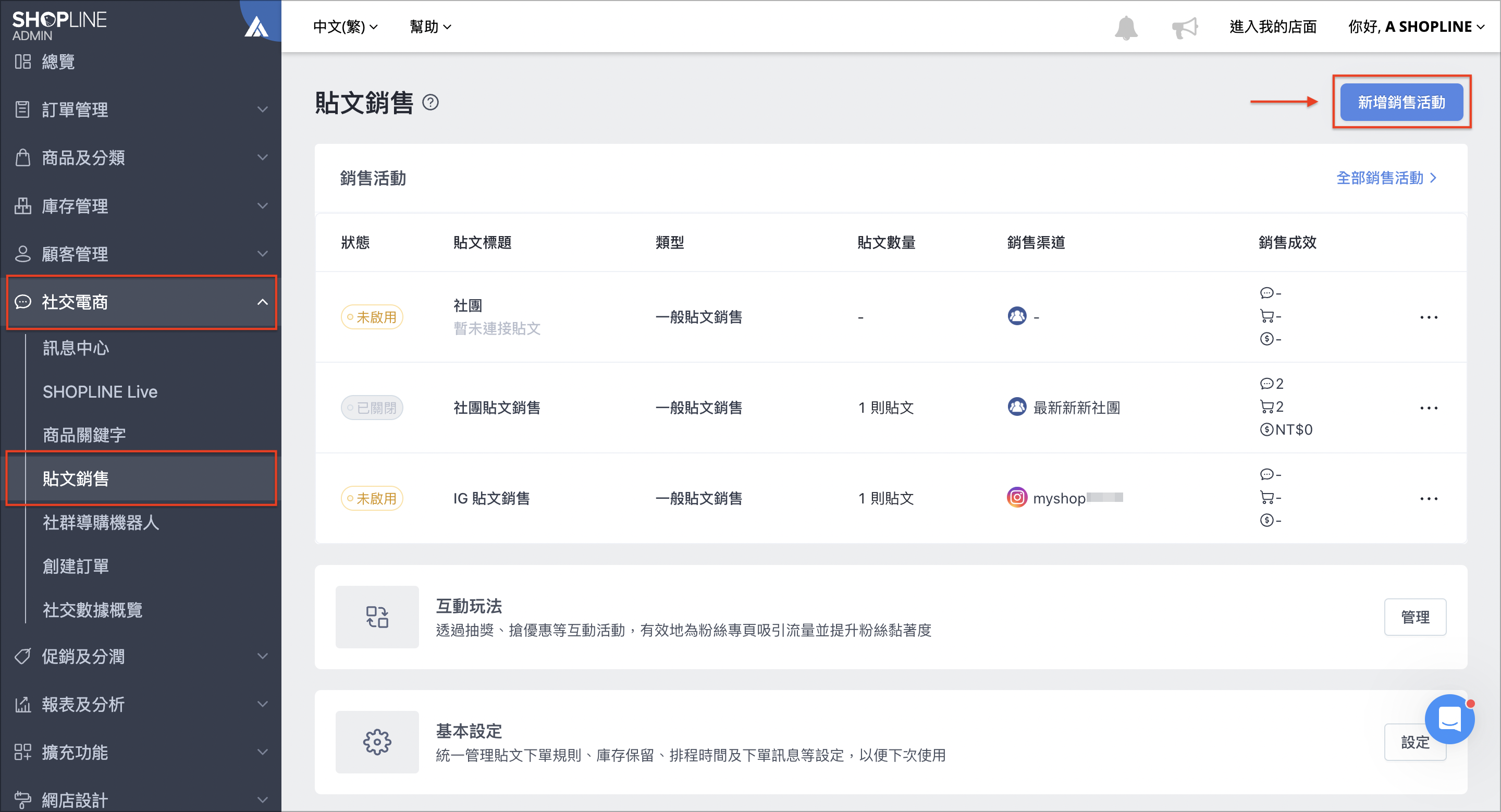Screen dimensions: 1501x812
Task: Open 創建訂單 in the sidebar
Action: click(76, 565)
